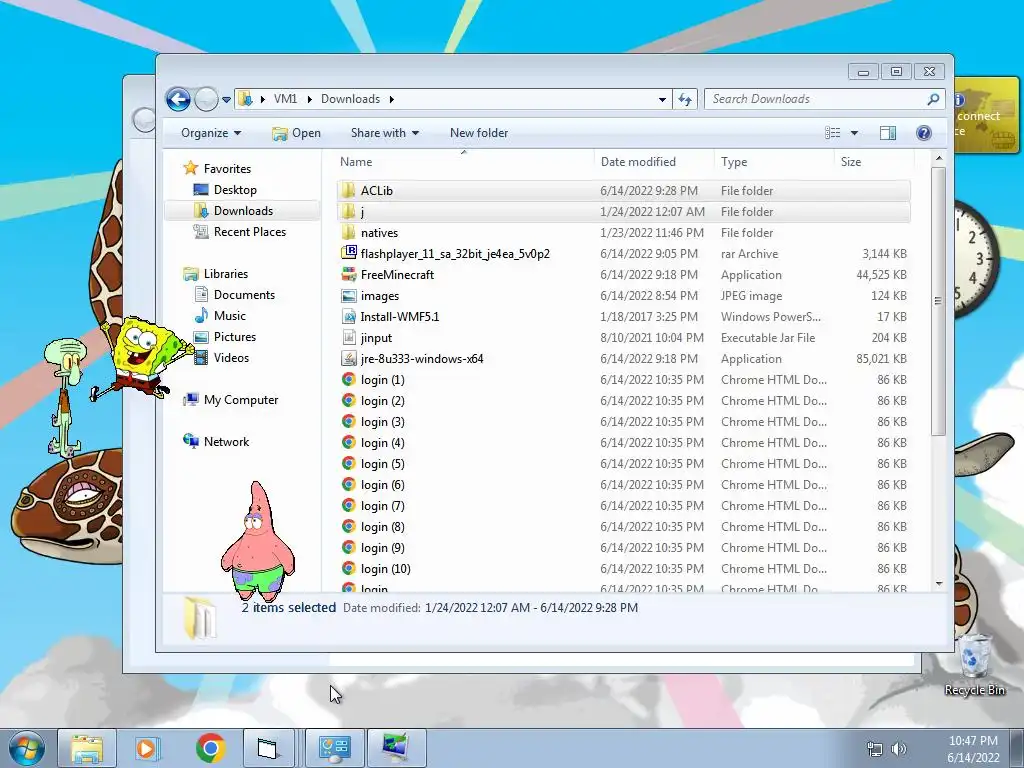Open the Windows Start menu orb
The height and width of the screenshot is (768, 1024).
coord(27,748)
